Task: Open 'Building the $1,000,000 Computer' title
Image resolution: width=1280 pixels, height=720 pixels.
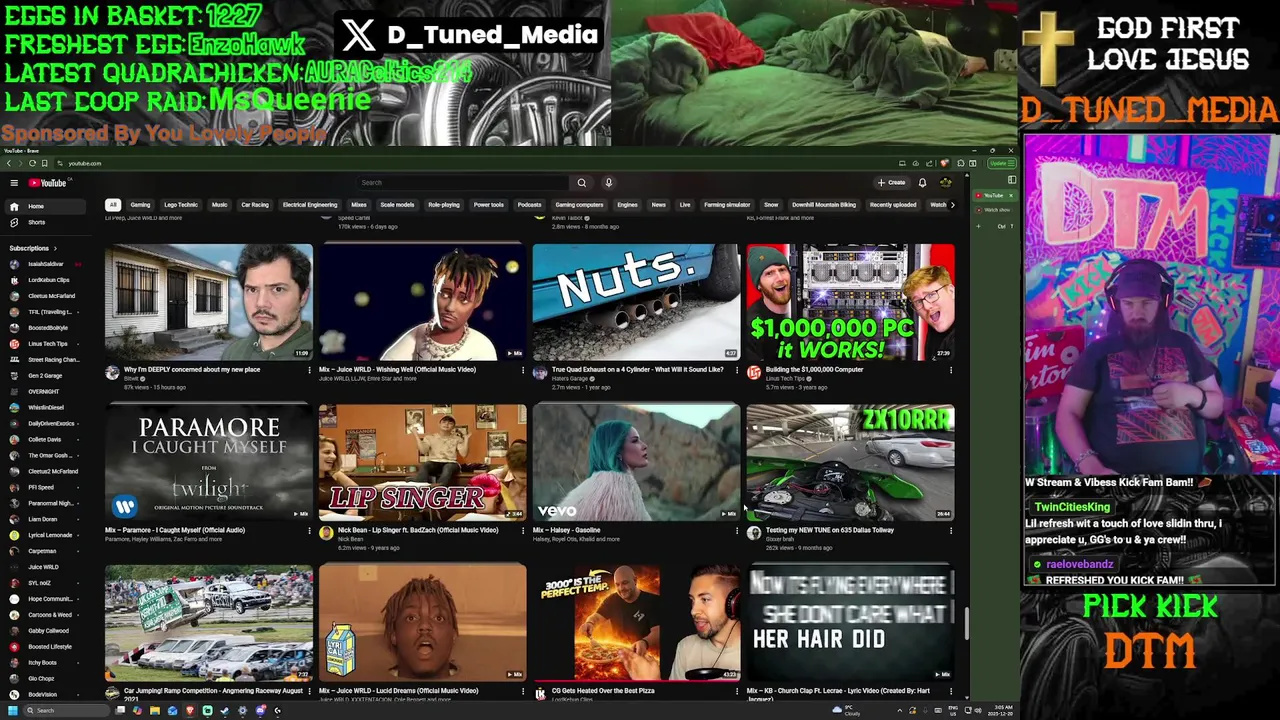Action: (x=814, y=370)
